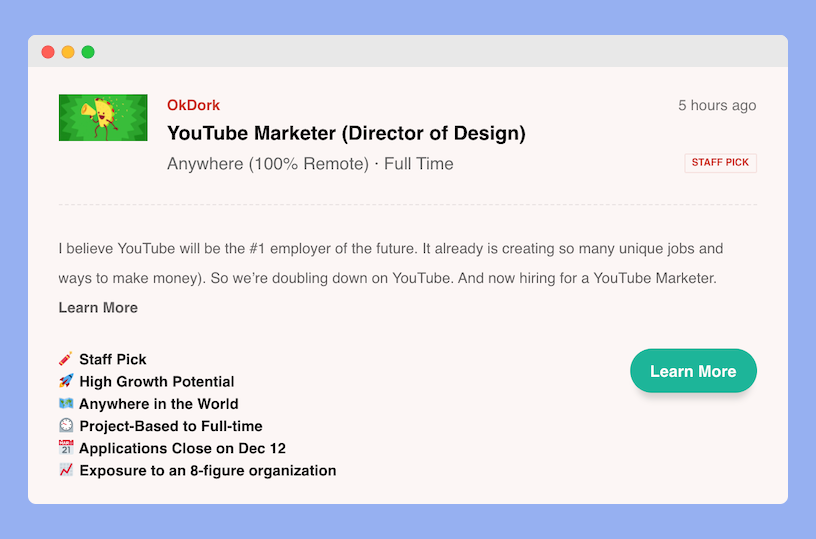Image resolution: width=816 pixels, height=539 pixels.
Task: Click the chart icon beside Exposure to an 8-figure organization
Action: [66, 470]
